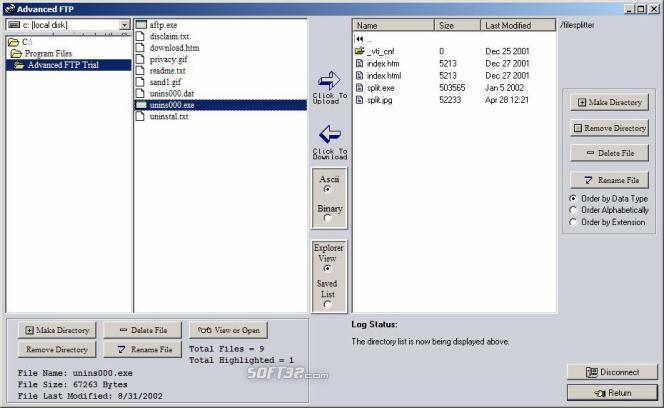Click the sand1.gif file icon
Screen dimensions: 664x408
[140, 82]
